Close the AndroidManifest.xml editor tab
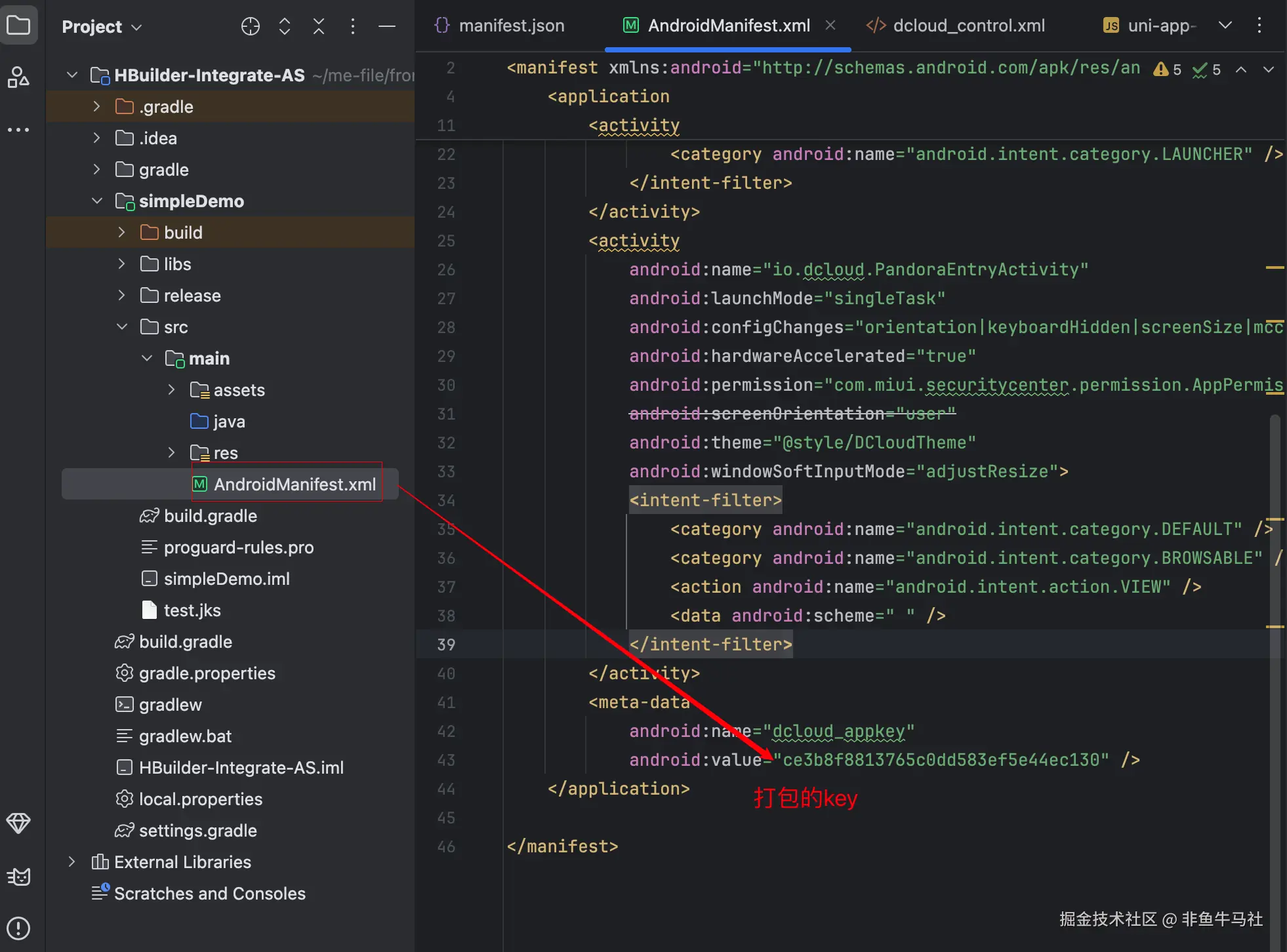1287x952 pixels. pos(830,25)
